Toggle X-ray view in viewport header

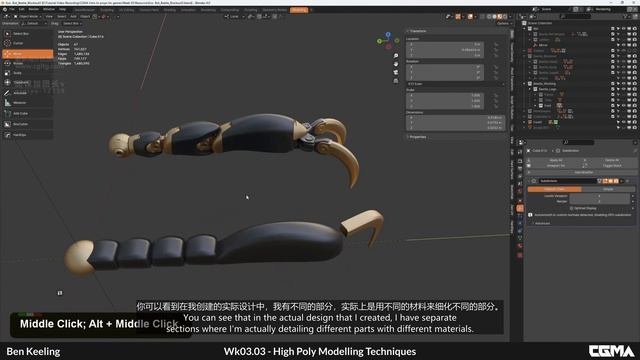482,17
